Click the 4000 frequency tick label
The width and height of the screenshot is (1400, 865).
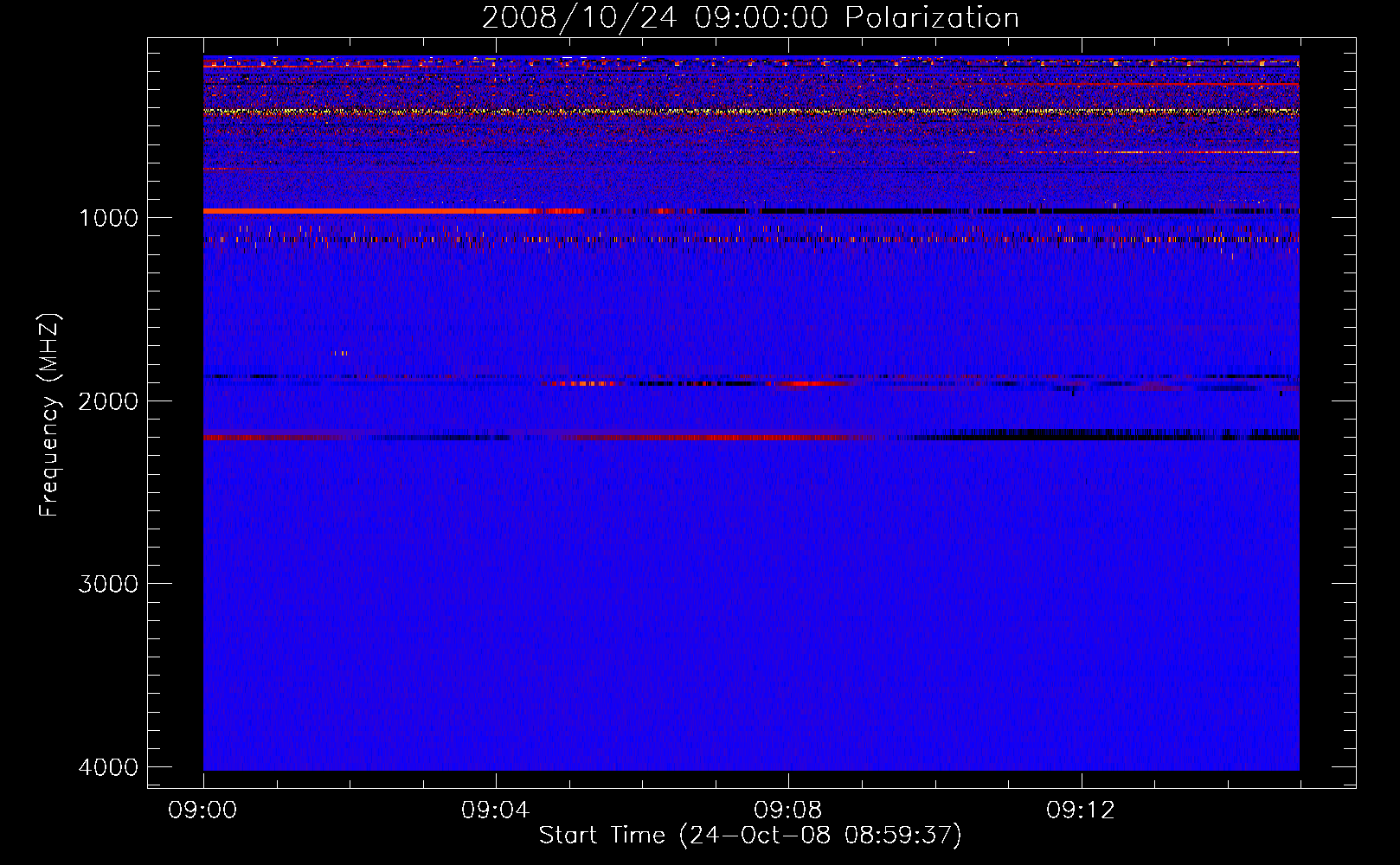108,767
